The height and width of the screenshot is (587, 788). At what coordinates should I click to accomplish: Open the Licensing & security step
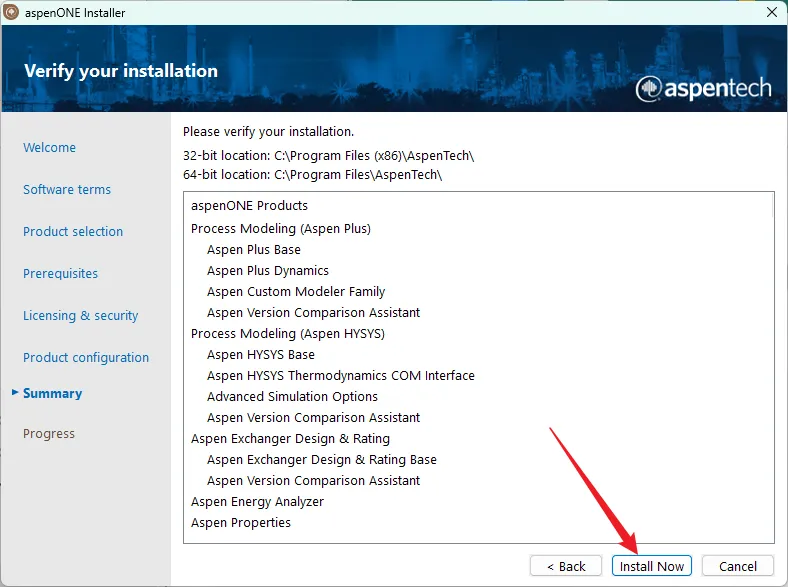click(80, 316)
